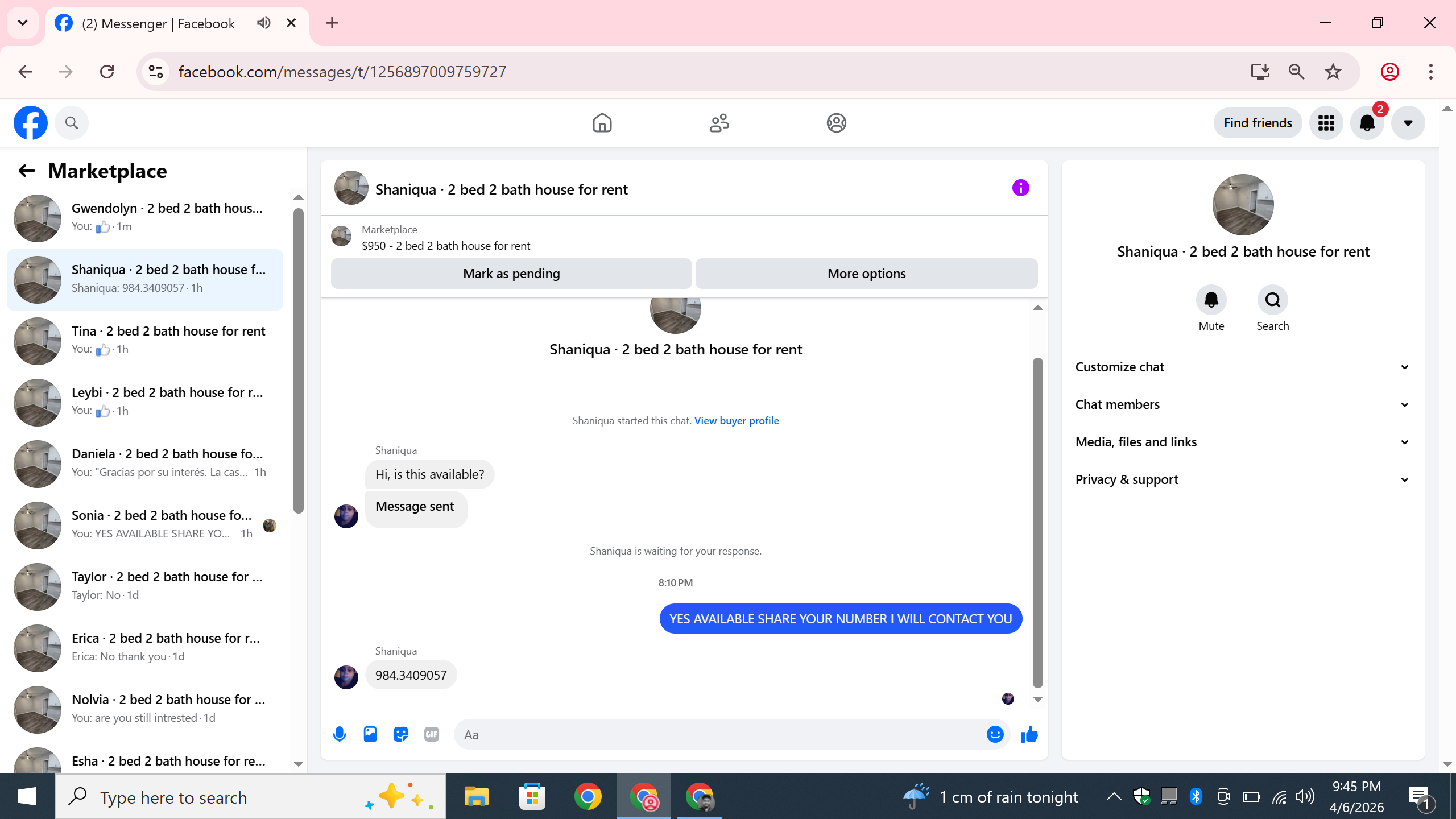Open Daniela's conversation
This screenshot has height=819, width=1456.
[x=145, y=464]
